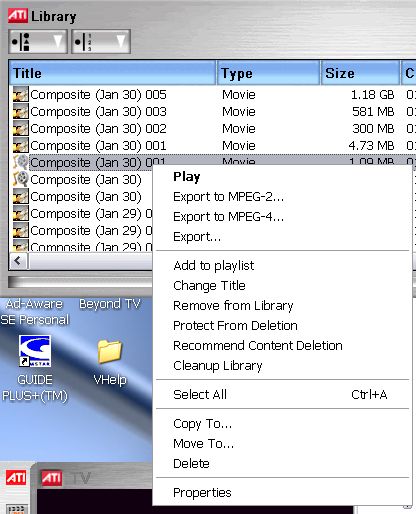Image resolution: width=416 pixels, height=514 pixels.
Task: Select Export to MPEG-4... menu entry
Action: click(229, 217)
